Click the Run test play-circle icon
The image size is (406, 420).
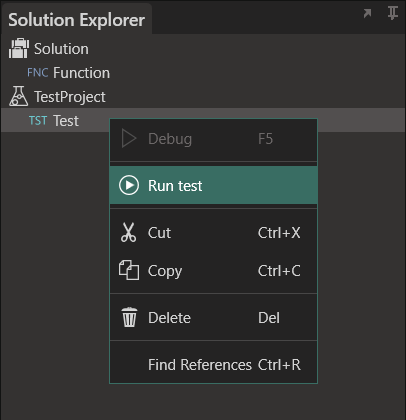point(129,185)
